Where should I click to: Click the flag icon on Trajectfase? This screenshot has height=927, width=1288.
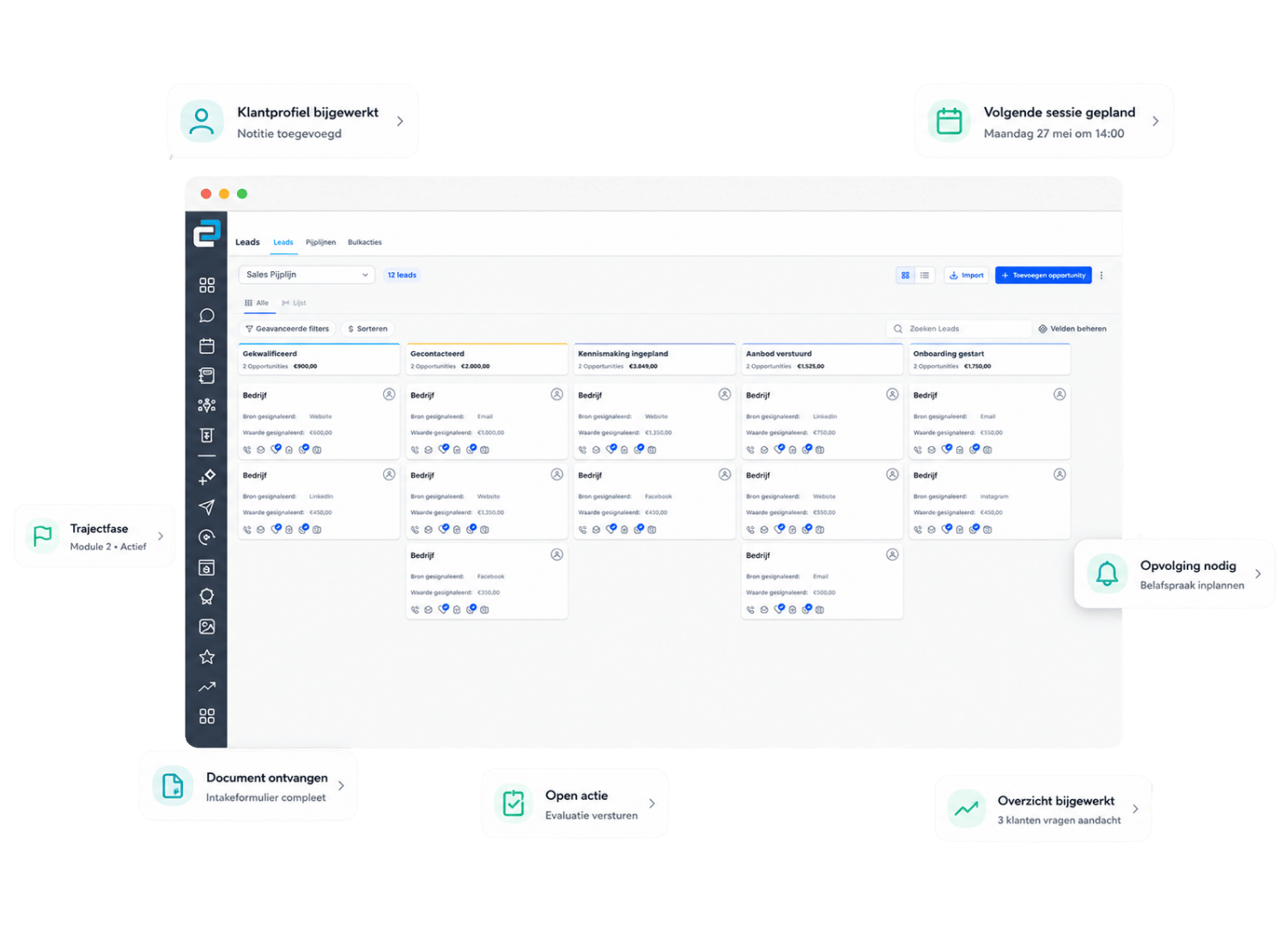tap(42, 536)
